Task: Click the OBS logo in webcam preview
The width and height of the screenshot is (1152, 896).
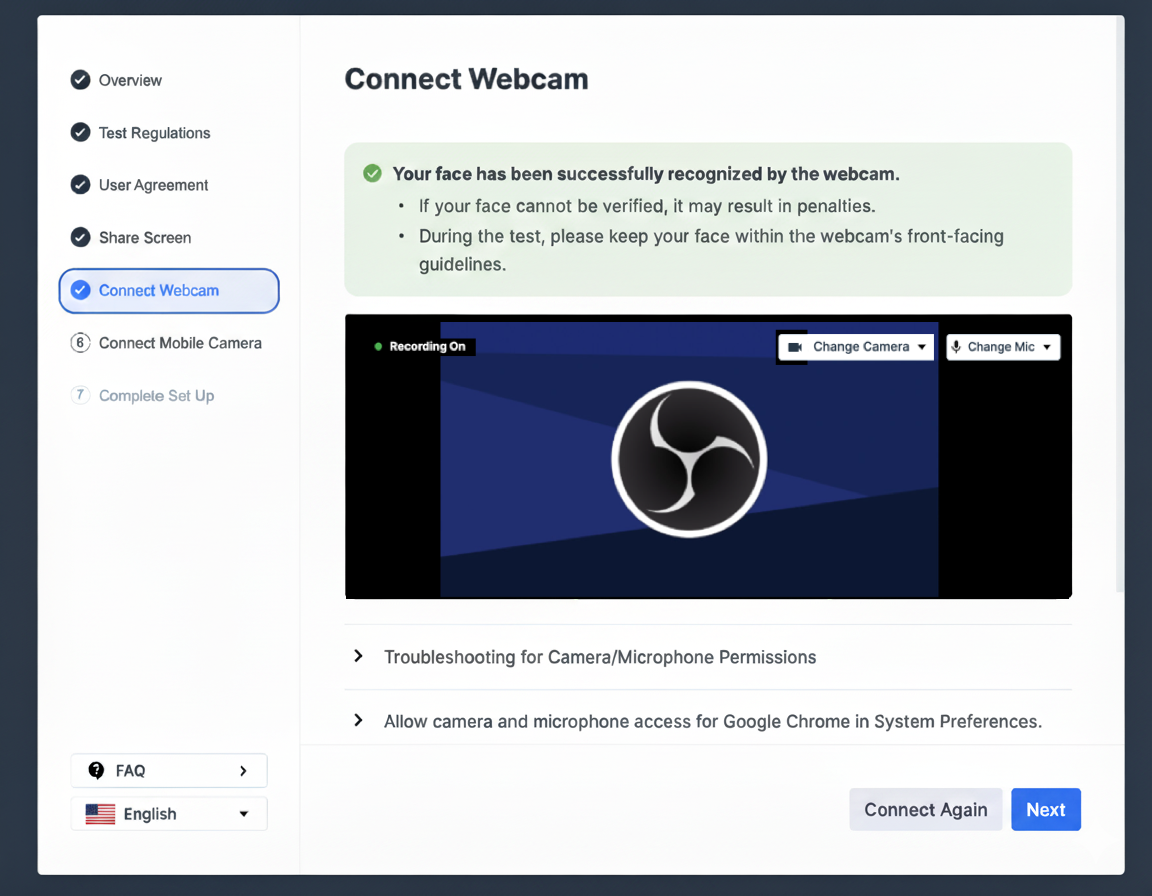Action: [689, 459]
